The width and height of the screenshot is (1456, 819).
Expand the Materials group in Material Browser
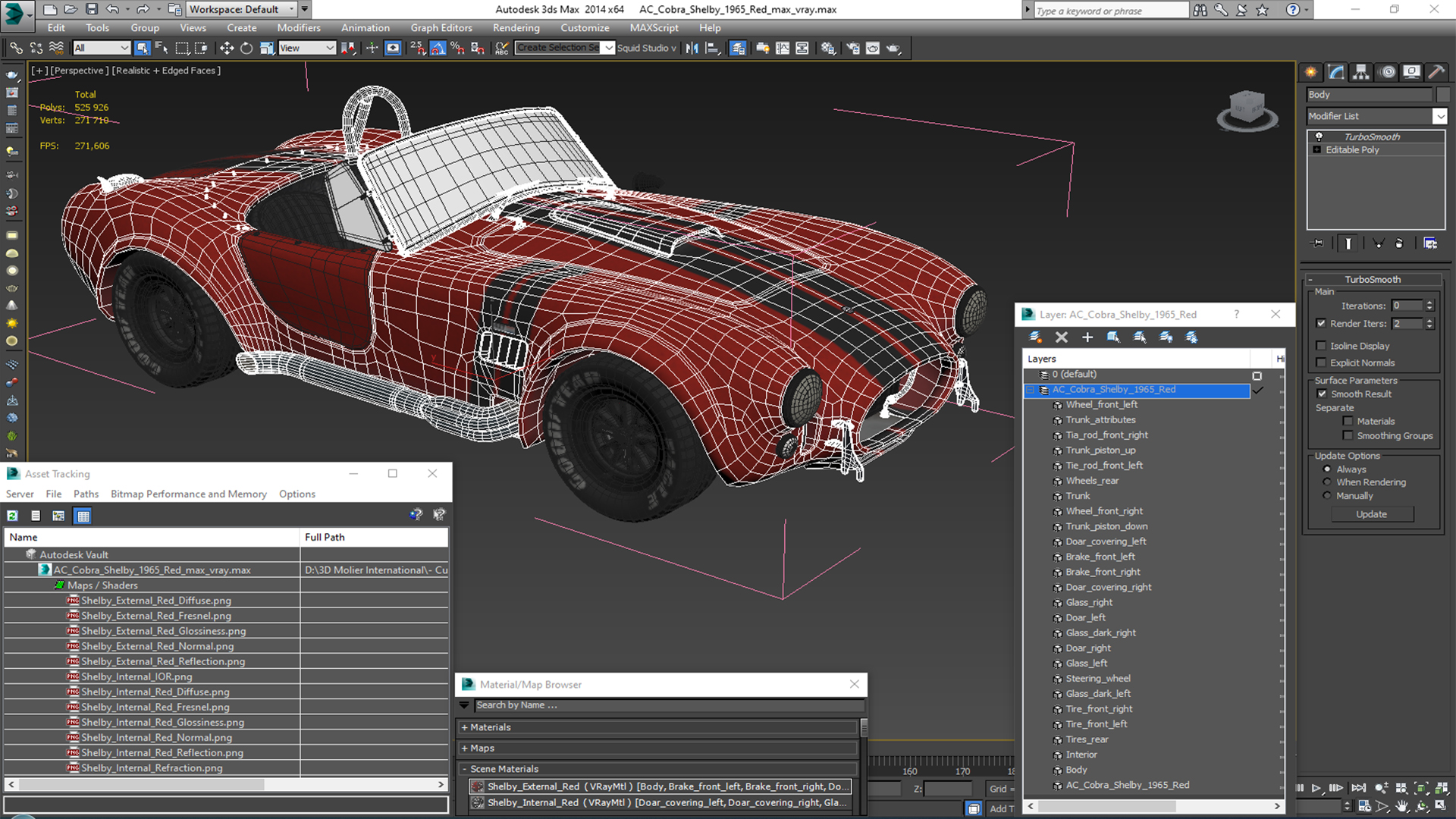(x=658, y=727)
